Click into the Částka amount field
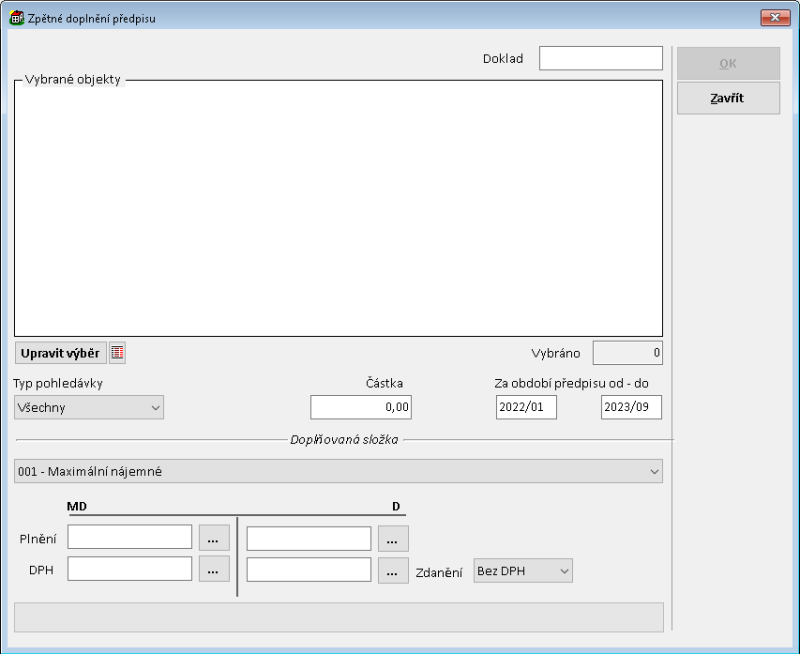 (361, 407)
